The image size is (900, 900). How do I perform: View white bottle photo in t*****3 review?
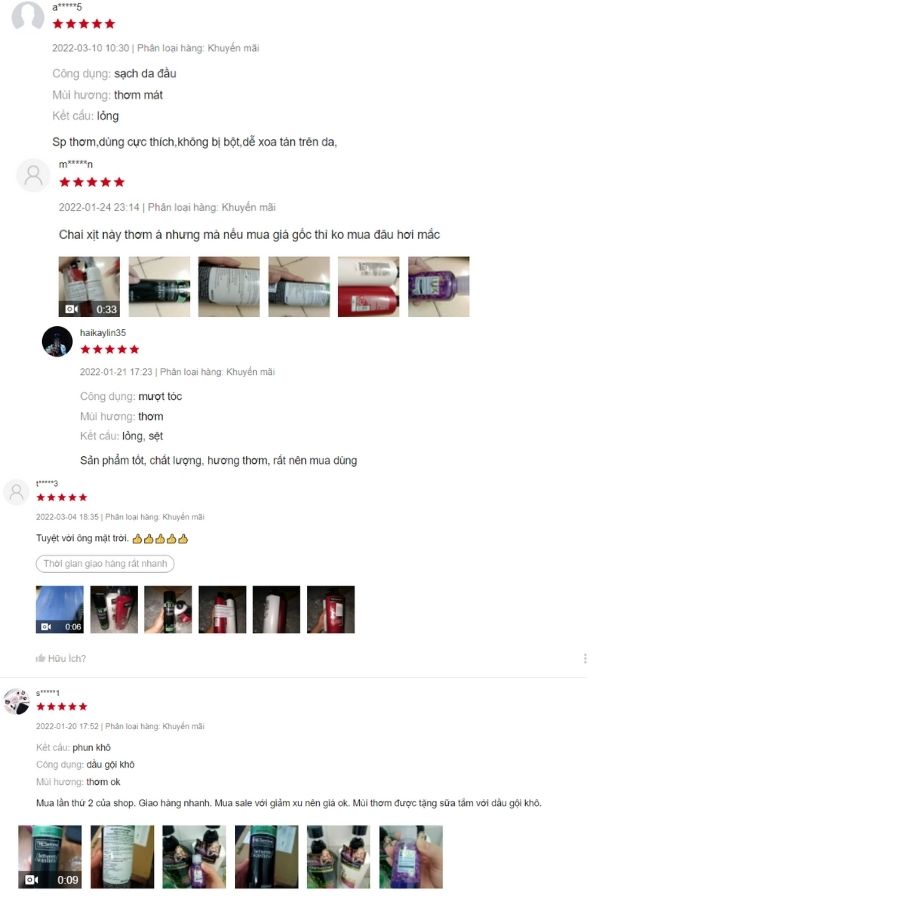(x=276, y=610)
